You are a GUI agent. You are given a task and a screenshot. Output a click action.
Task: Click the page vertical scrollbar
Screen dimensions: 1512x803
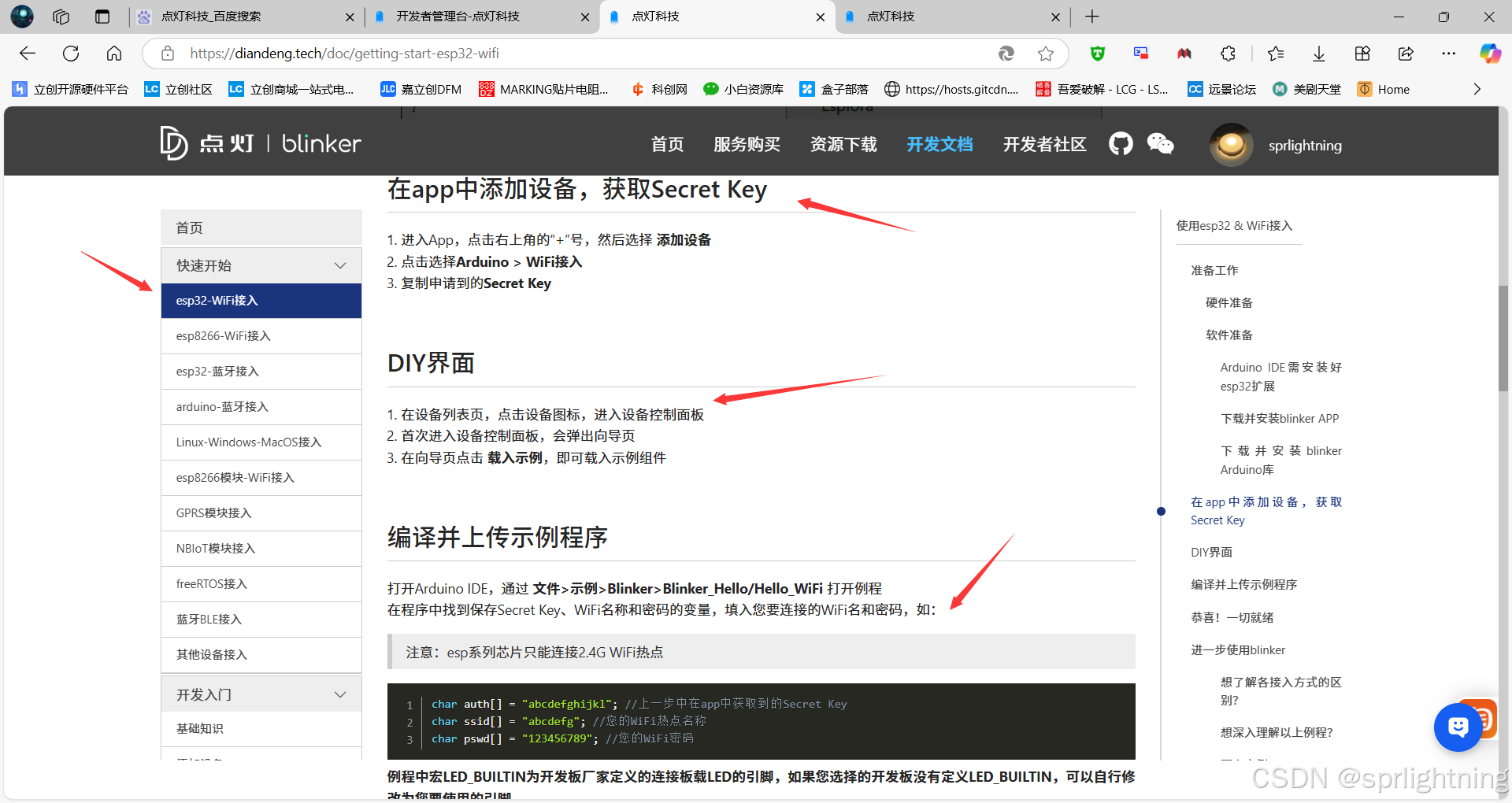click(x=1503, y=339)
